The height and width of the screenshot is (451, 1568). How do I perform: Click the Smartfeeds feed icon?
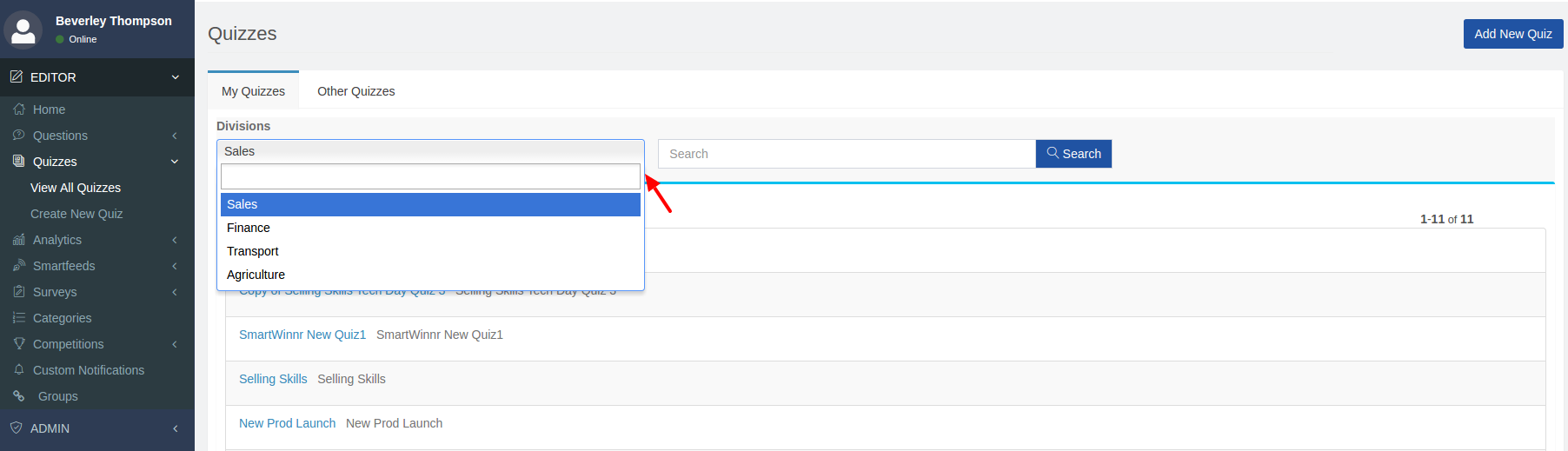click(19, 266)
